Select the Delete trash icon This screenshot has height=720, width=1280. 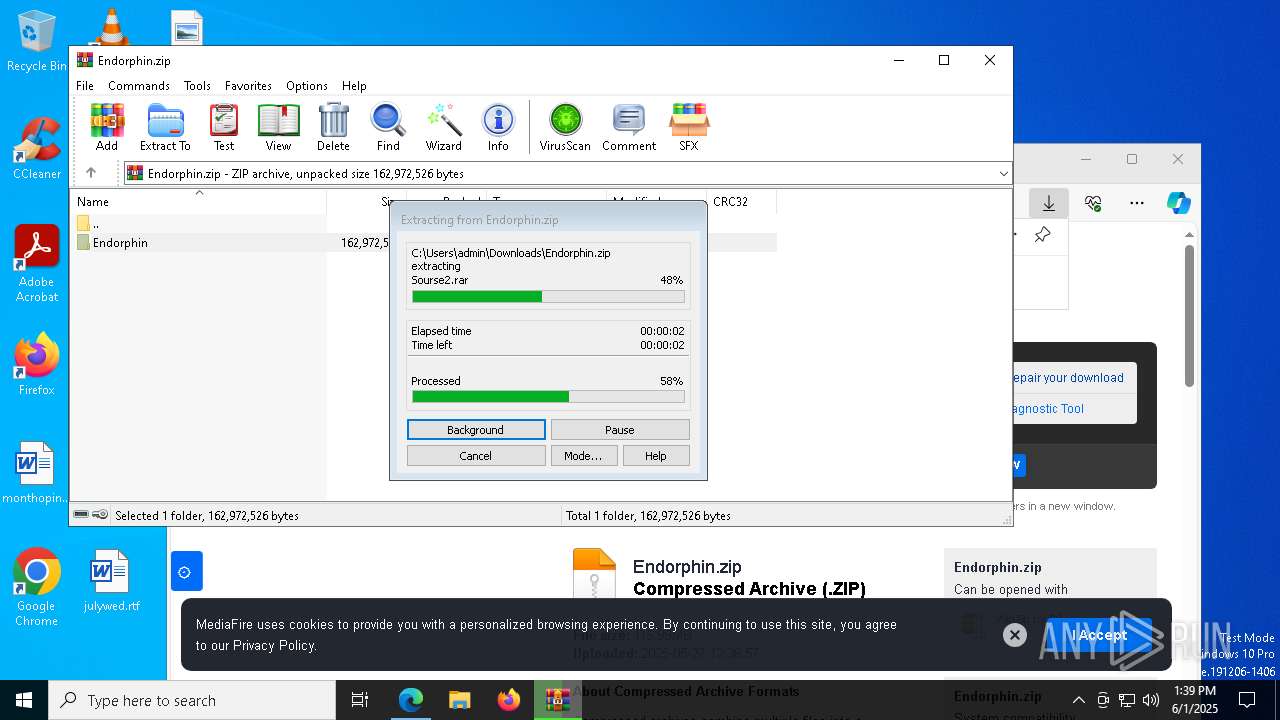tap(333, 127)
